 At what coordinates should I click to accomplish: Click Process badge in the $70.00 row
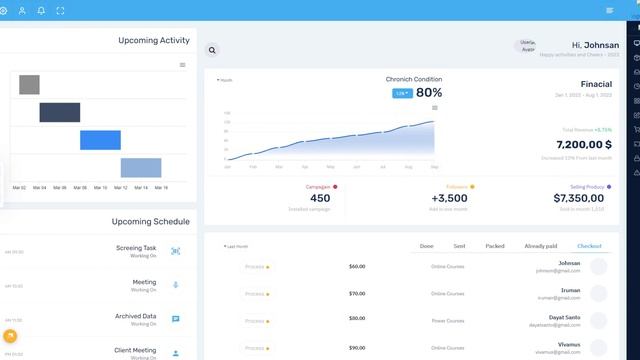pyautogui.click(x=257, y=294)
